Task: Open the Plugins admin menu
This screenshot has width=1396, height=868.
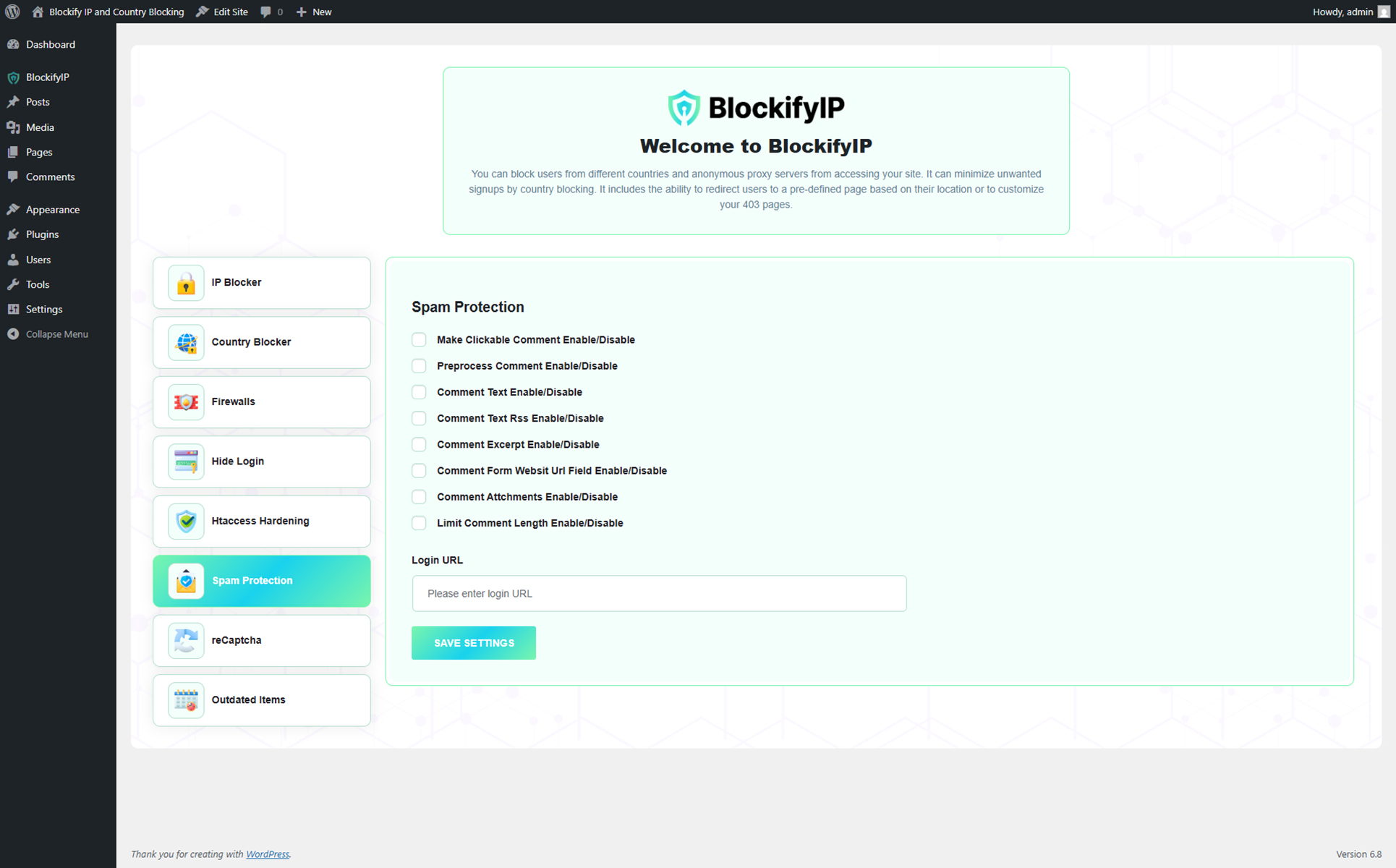Action: click(x=42, y=234)
